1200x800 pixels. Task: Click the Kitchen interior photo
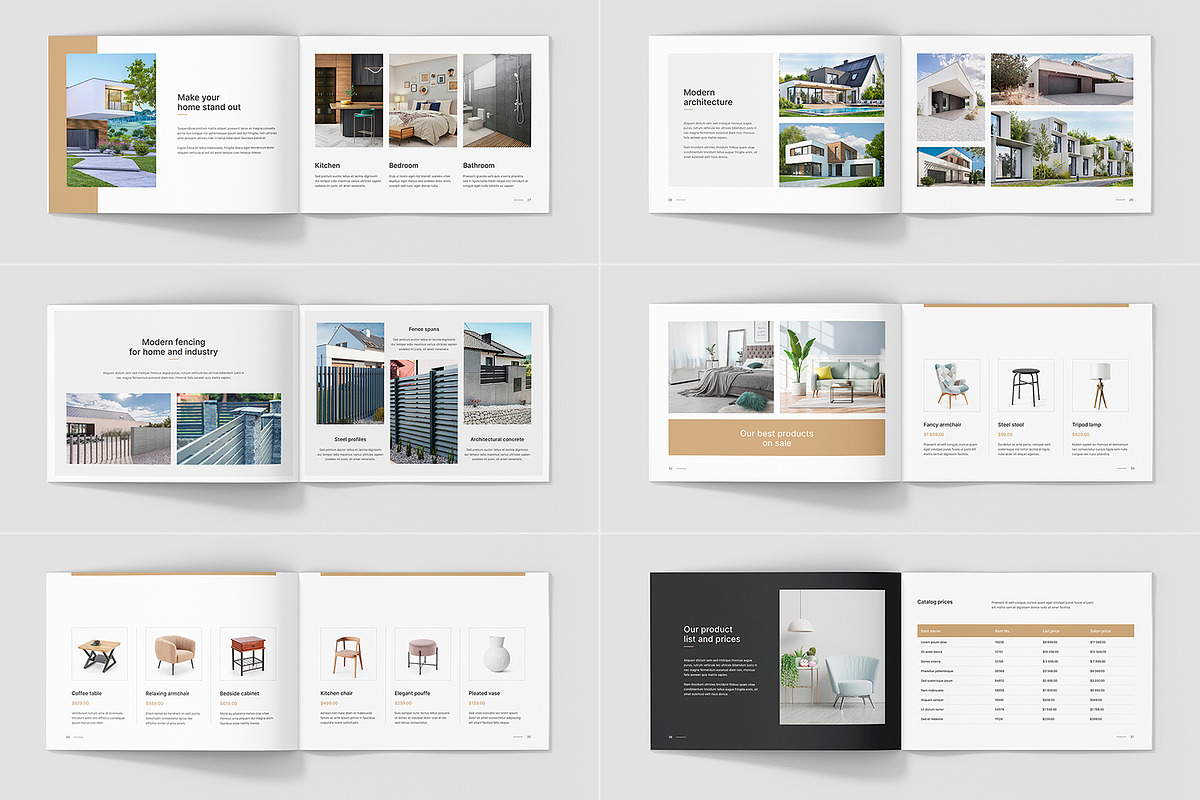pos(348,101)
